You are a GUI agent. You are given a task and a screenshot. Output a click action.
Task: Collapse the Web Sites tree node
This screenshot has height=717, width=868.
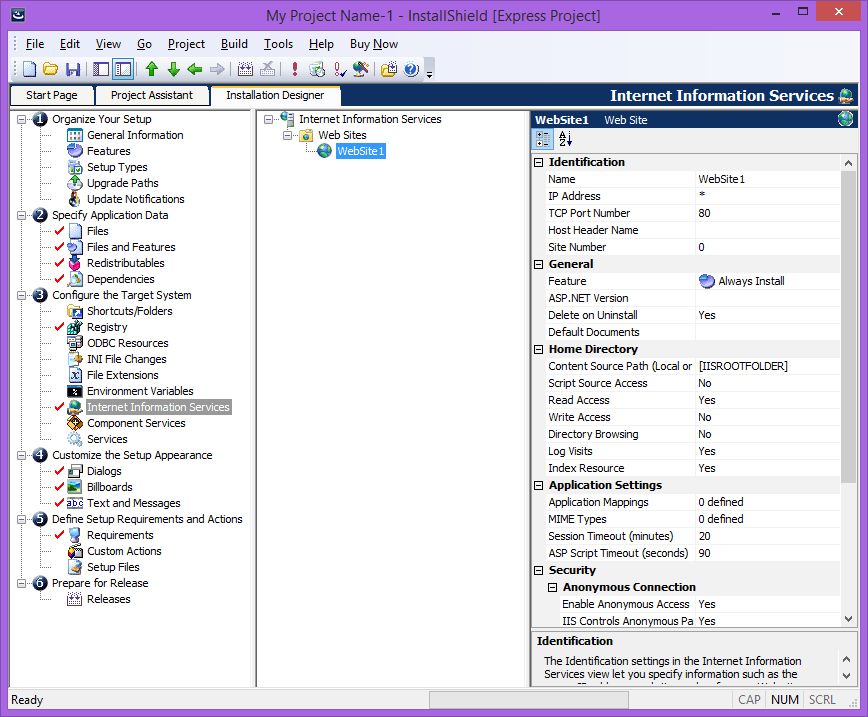(x=286, y=135)
